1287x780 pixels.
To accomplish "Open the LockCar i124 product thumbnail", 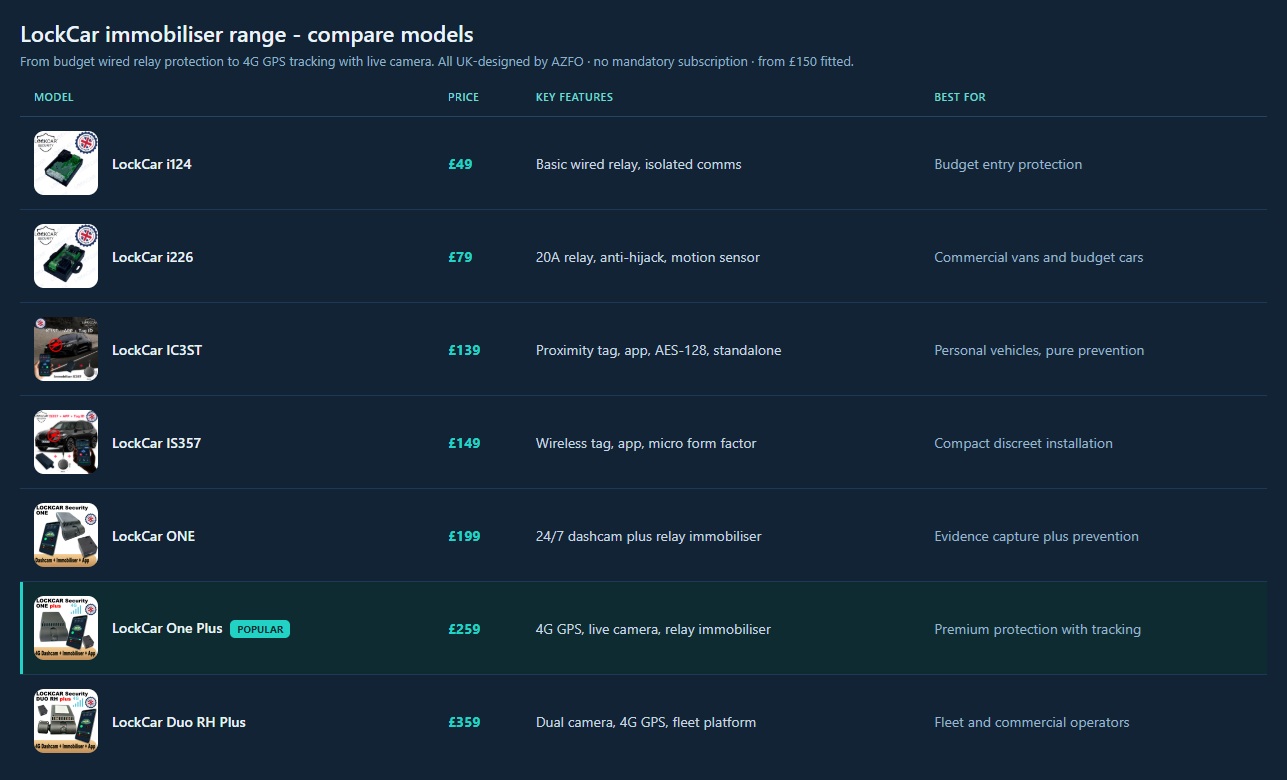I will (x=66, y=163).
